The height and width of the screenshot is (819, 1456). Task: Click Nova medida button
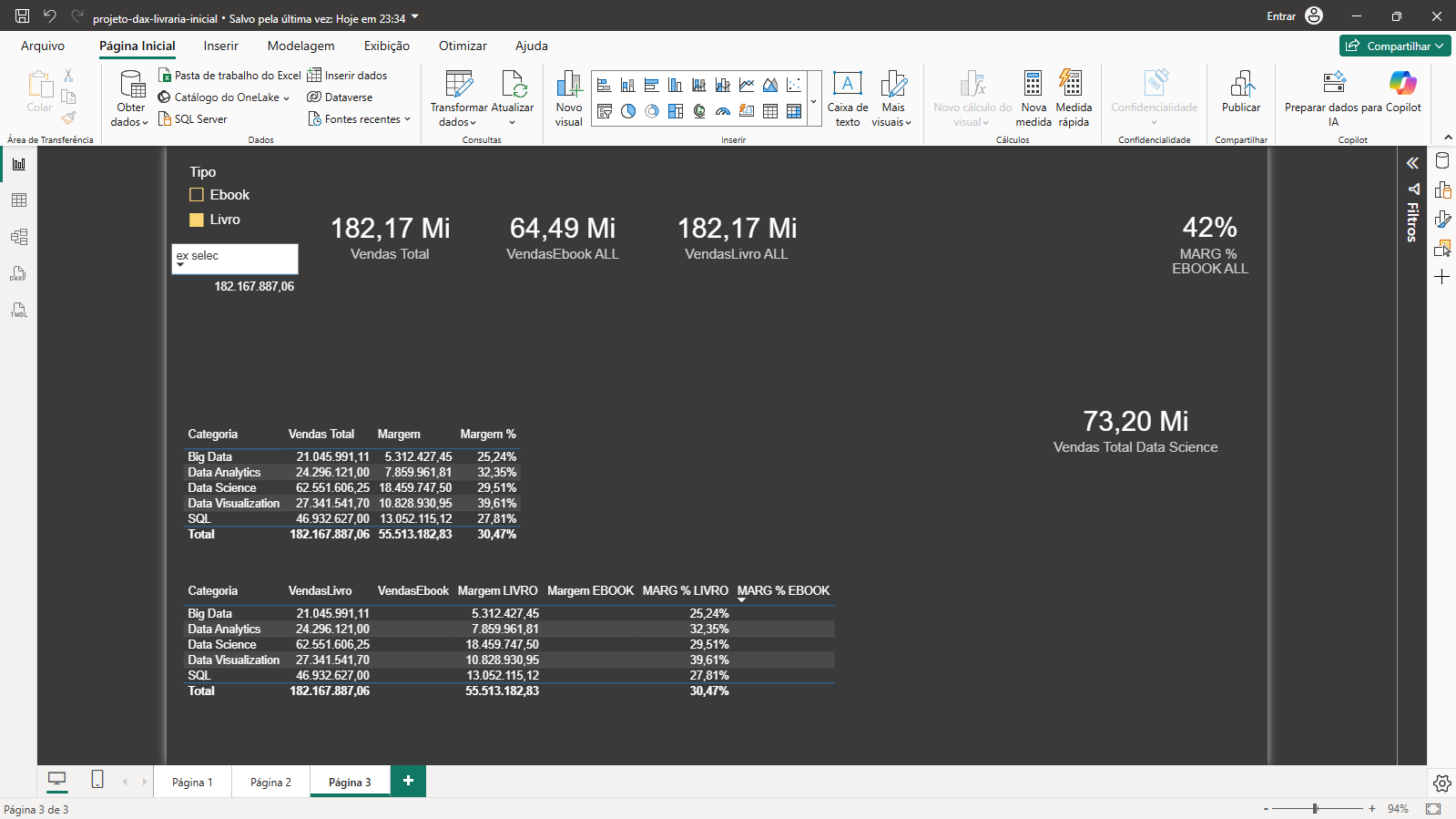pyautogui.click(x=1033, y=98)
